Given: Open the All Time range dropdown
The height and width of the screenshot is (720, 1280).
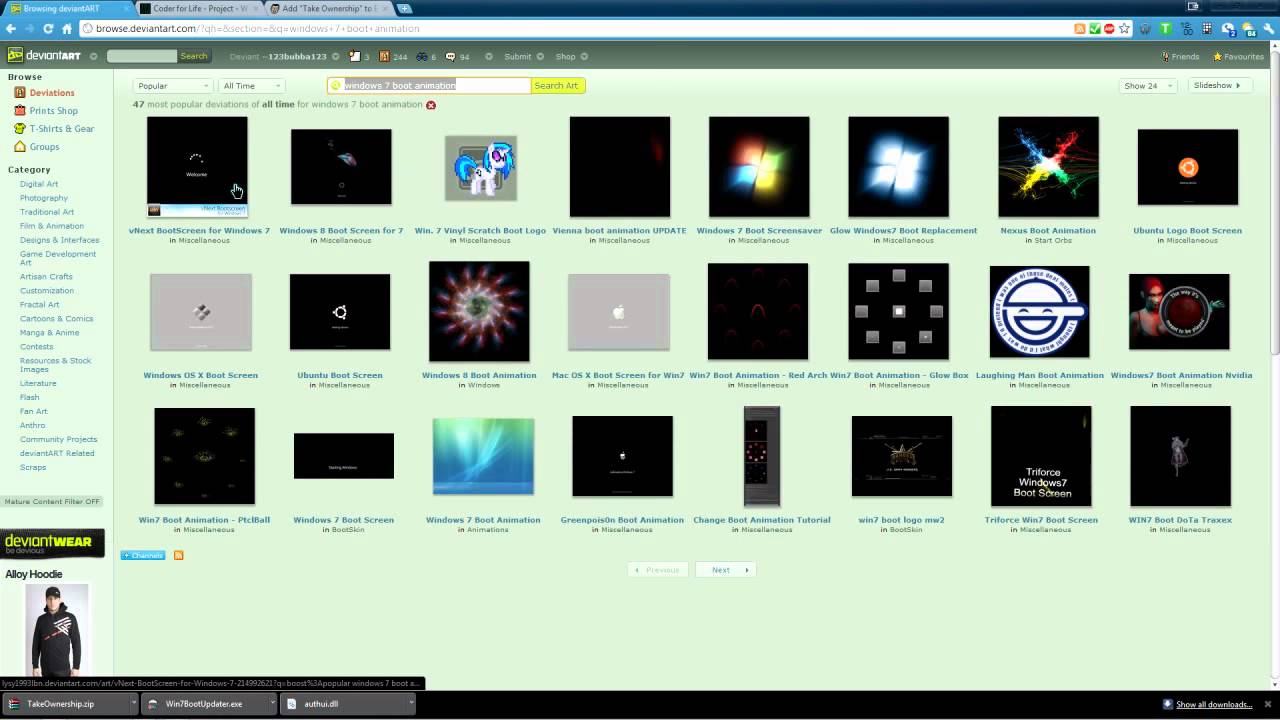Looking at the screenshot, I should pyautogui.click(x=251, y=86).
